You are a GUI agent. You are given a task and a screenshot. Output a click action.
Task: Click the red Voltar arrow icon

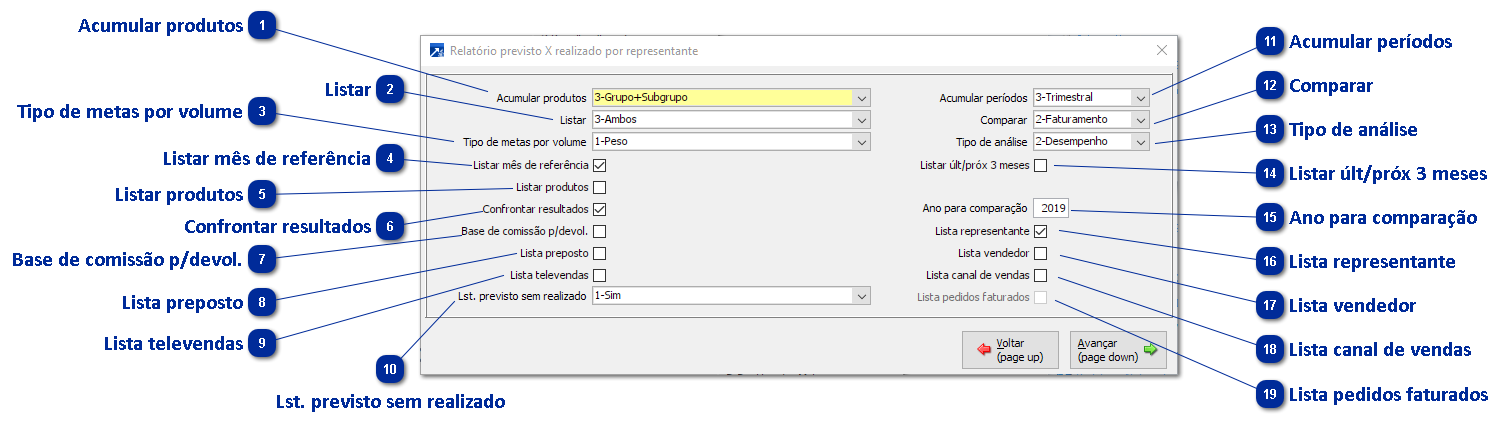984,350
